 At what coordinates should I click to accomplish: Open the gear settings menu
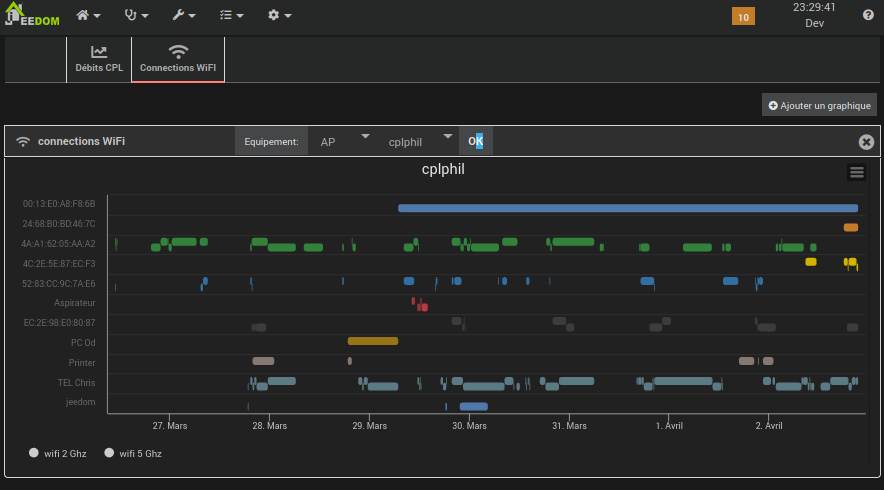click(280, 16)
